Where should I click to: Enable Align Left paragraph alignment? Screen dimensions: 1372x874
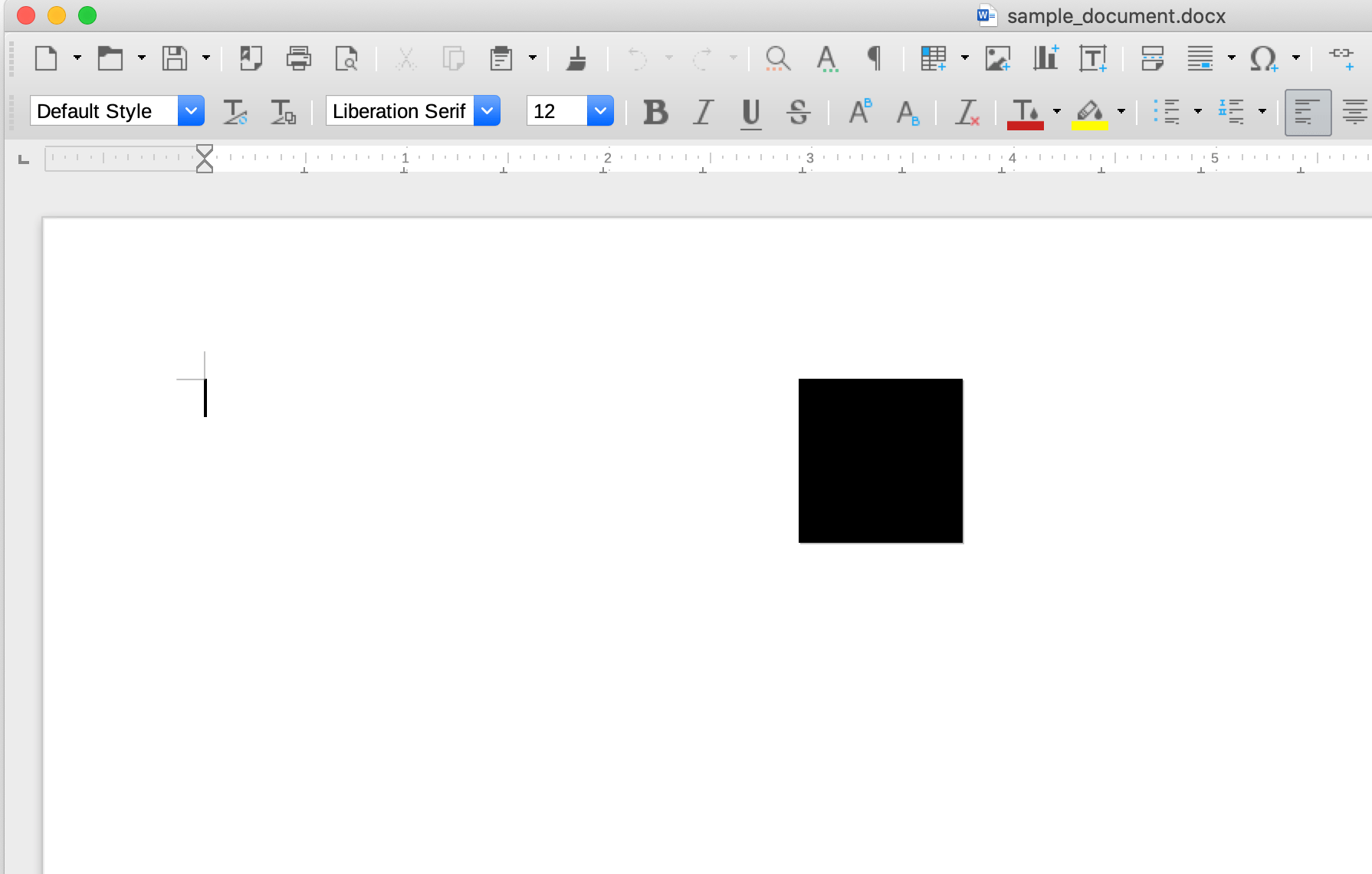point(1308,112)
